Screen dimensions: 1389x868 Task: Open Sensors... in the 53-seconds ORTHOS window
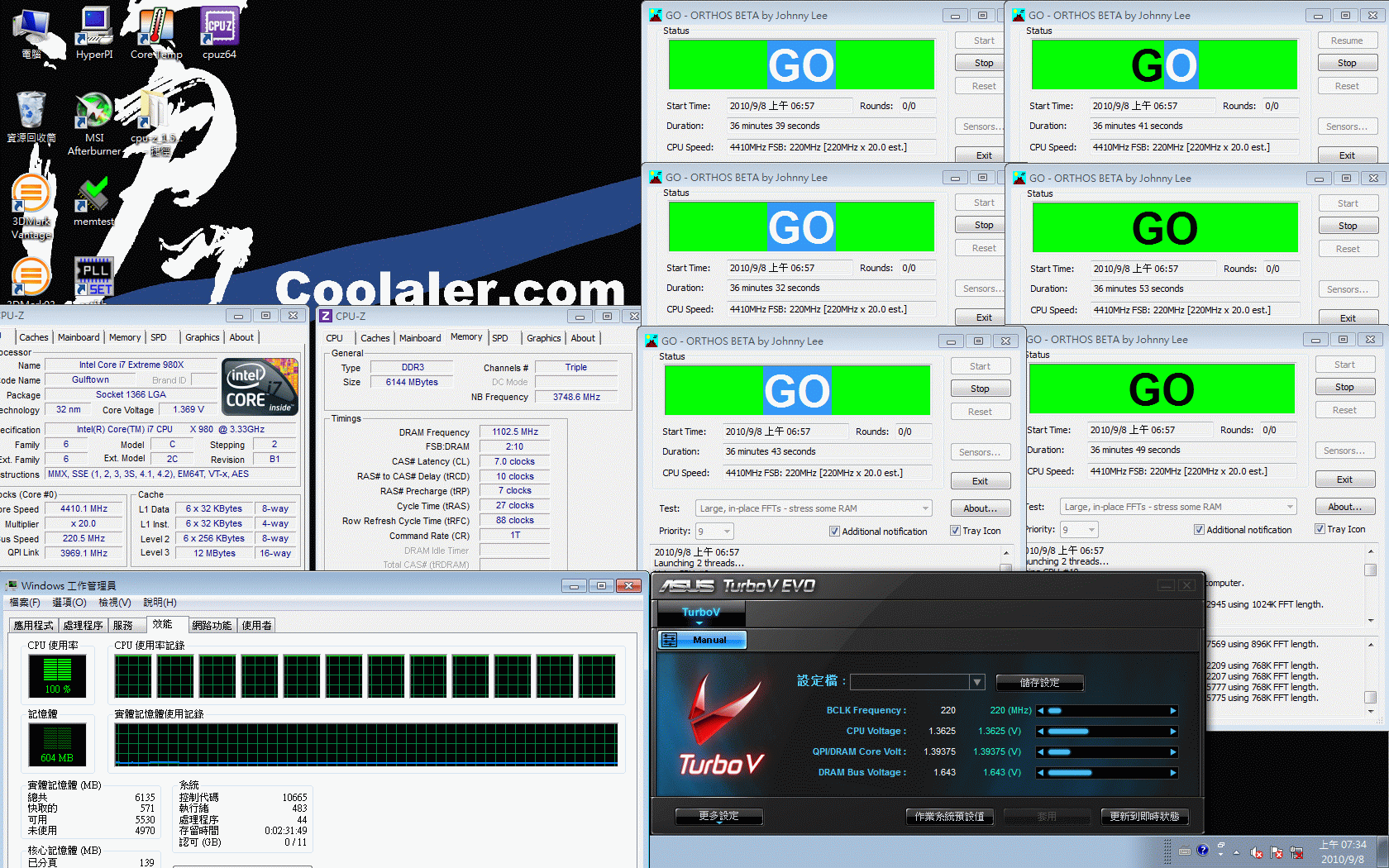tap(1348, 289)
